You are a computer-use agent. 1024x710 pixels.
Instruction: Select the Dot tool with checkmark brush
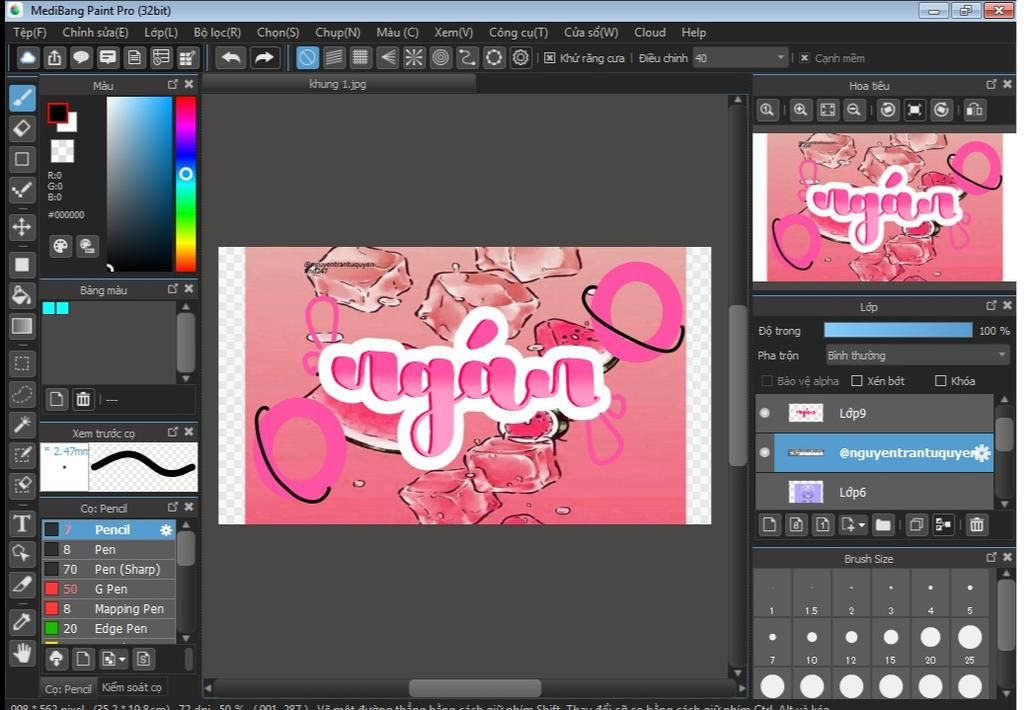22,190
